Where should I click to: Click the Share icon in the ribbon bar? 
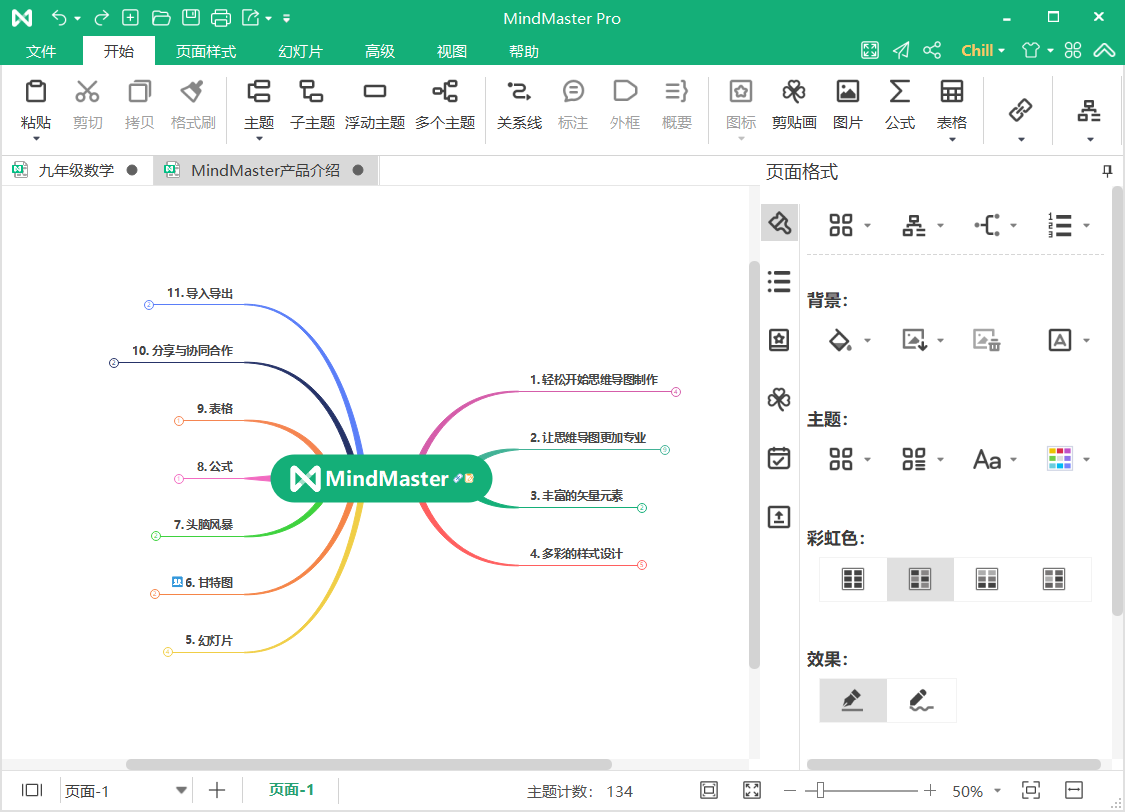point(932,50)
